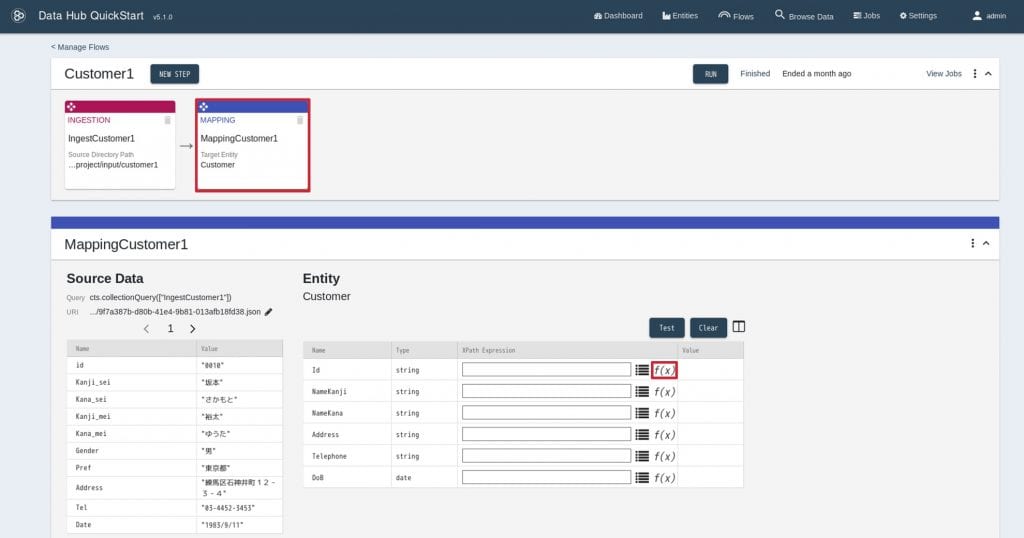This screenshot has width=1024, height=538.
Task: Edit source URI with the pencil icon
Action: [x=269, y=312]
